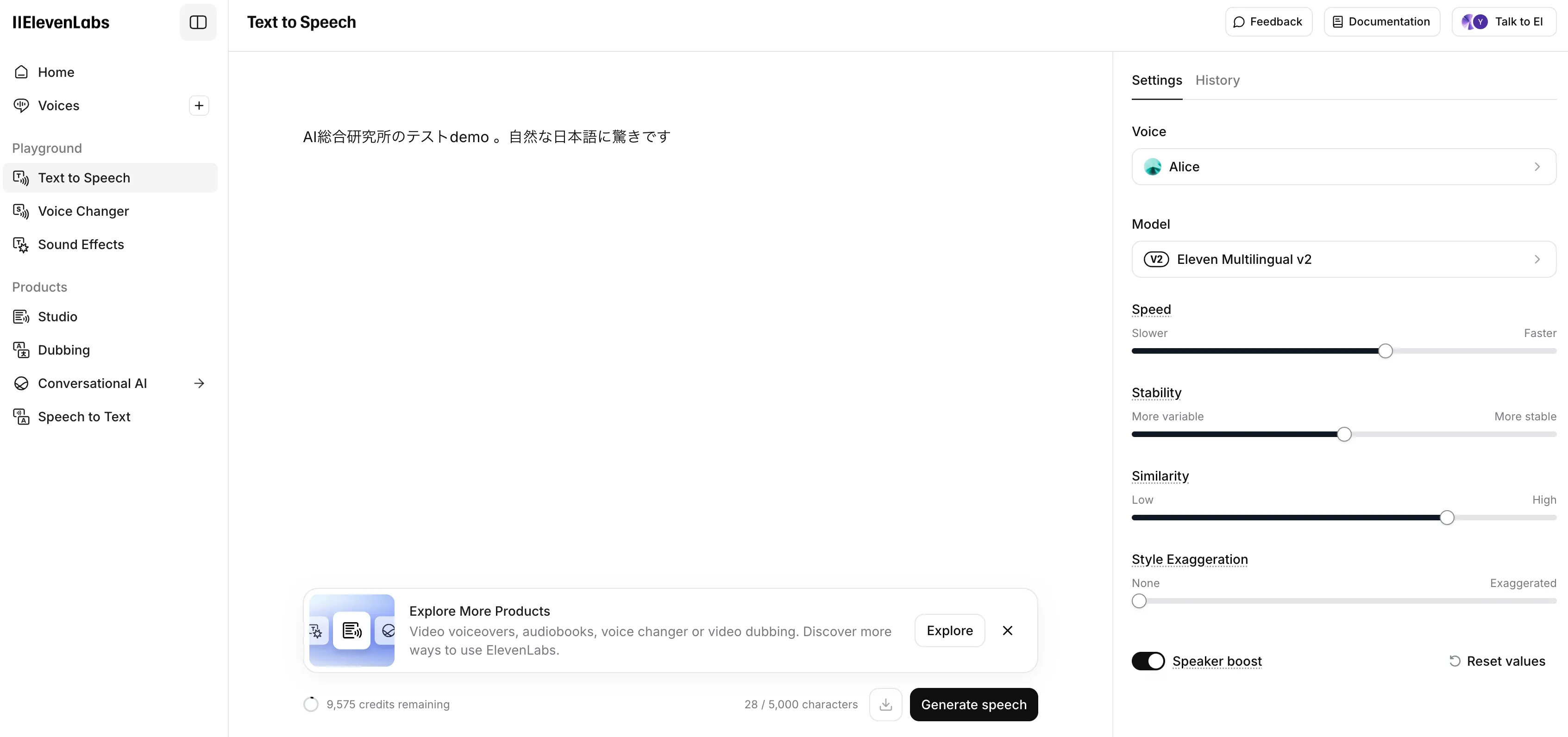Switch to the History tab

pyautogui.click(x=1217, y=81)
